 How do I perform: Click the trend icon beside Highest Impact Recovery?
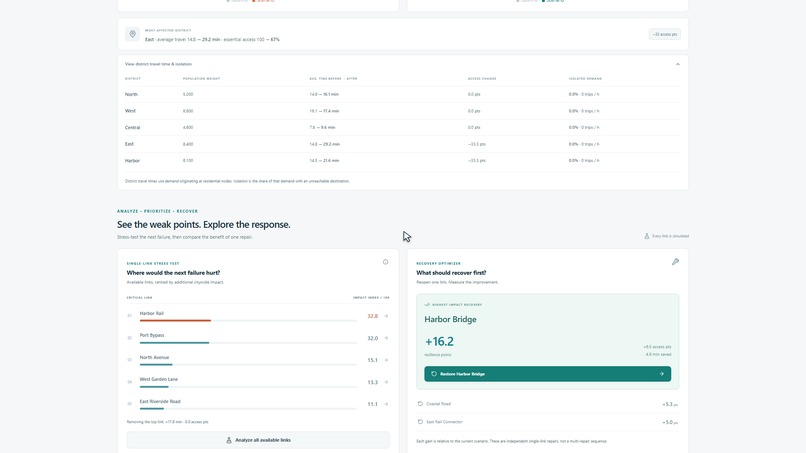coord(427,304)
